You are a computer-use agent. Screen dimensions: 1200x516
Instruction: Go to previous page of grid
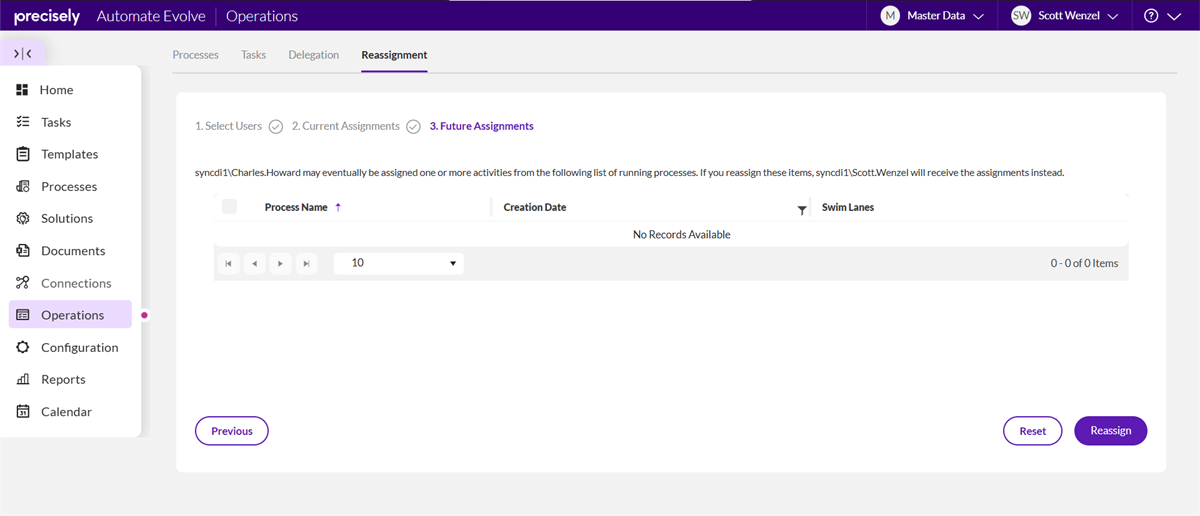(x=255, y=264)
